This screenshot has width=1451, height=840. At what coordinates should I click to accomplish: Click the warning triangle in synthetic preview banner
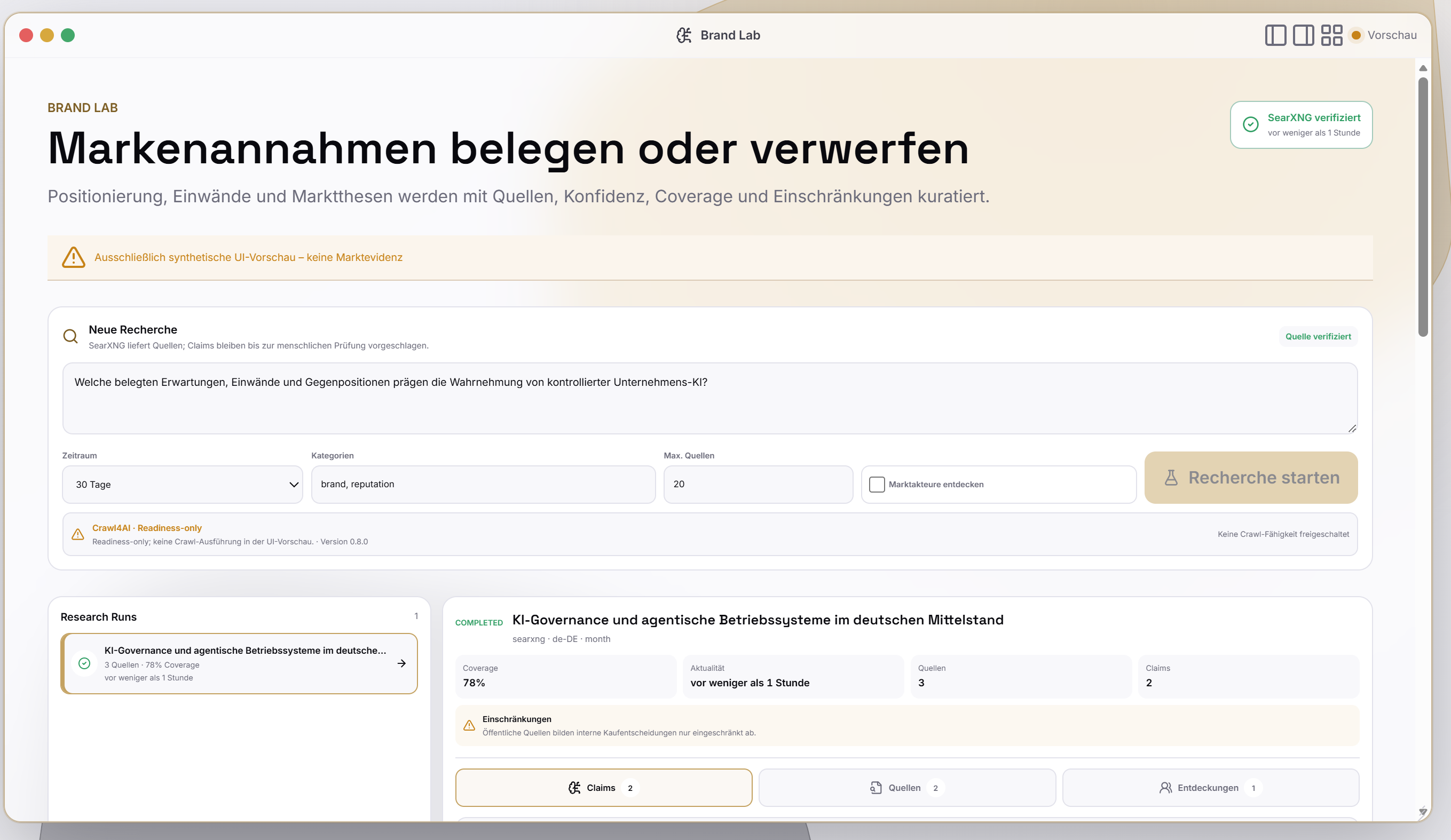(74, 257)
